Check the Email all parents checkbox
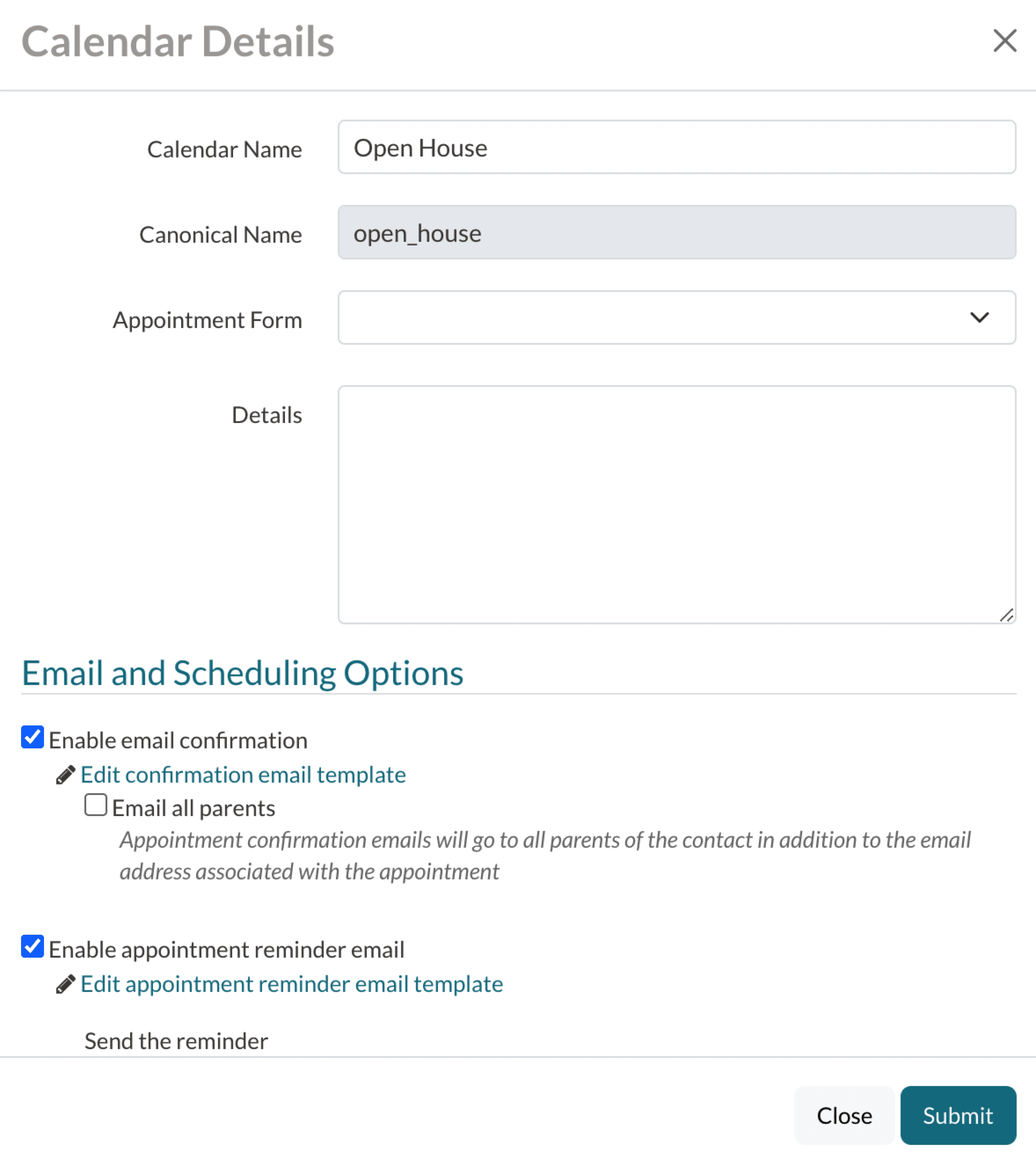Screen dimensions: 1036x1159 (x=95, y=805)
